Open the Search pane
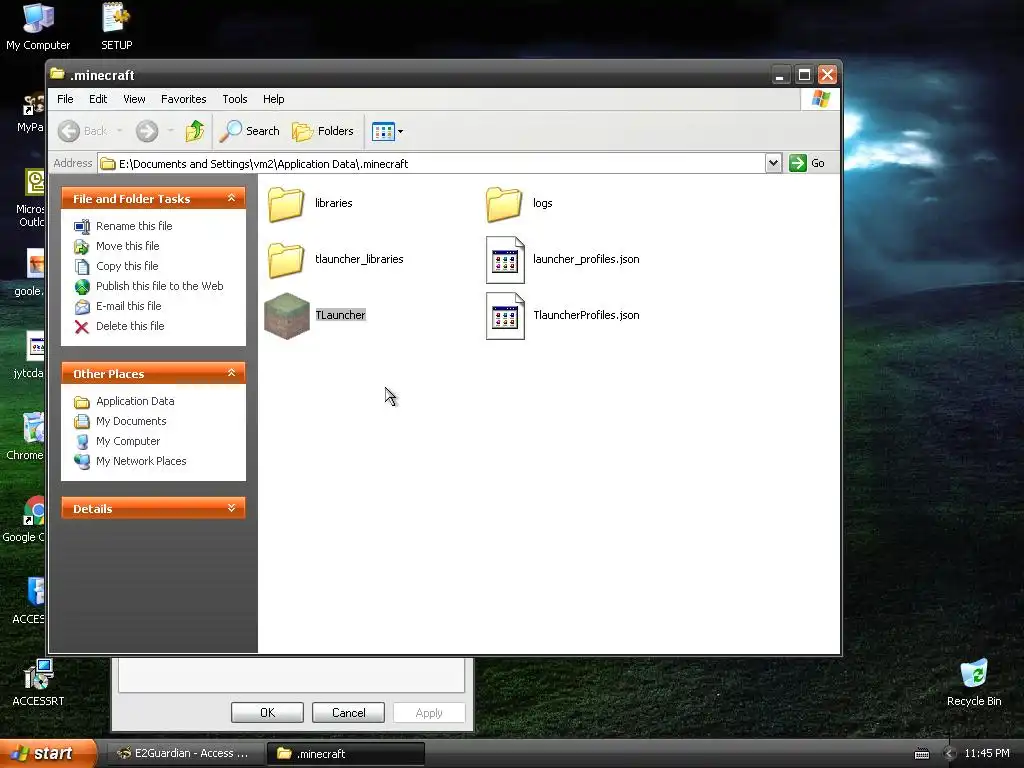The width and height of the screenshot is (1024, 768). pyautogui.click(x=249, y=131)
